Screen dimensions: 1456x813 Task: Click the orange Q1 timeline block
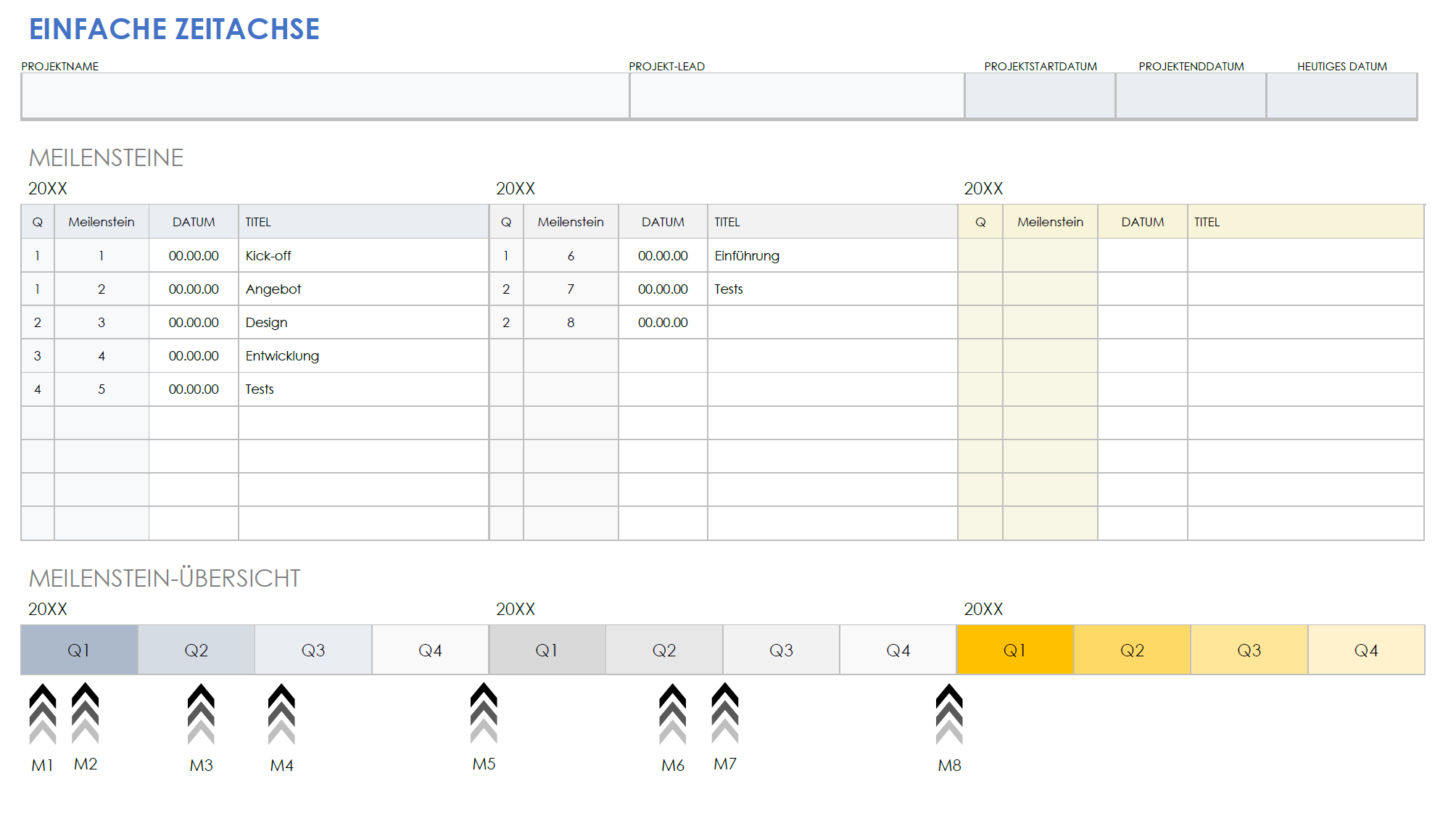(1015, 650)
